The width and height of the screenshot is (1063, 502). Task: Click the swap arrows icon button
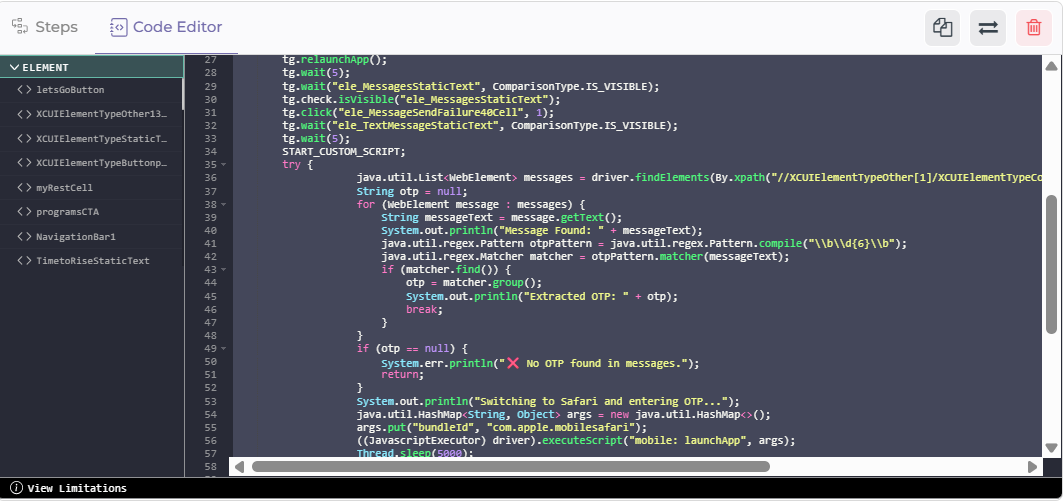(988, 28)
